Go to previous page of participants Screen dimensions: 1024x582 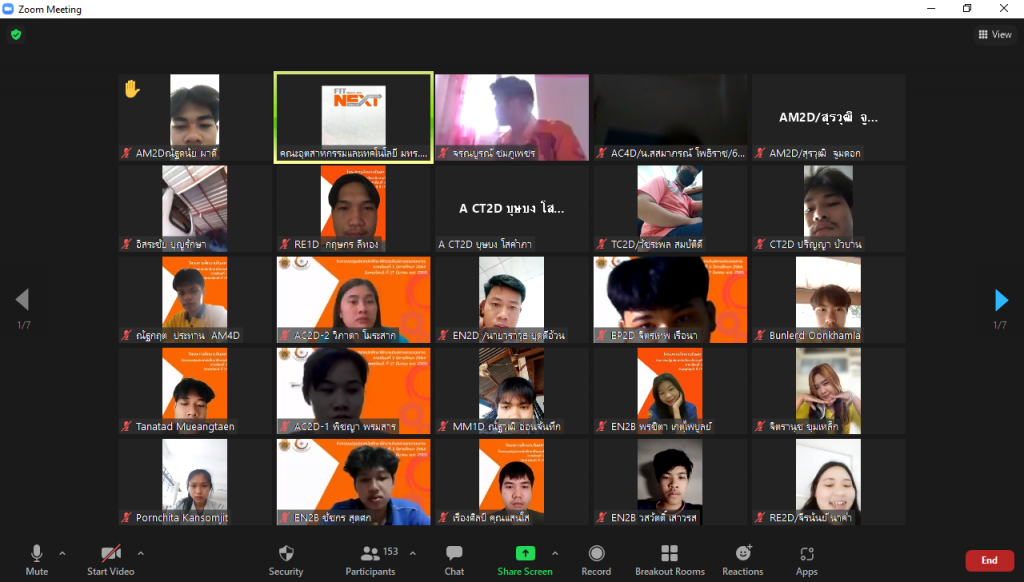point(22,300)
